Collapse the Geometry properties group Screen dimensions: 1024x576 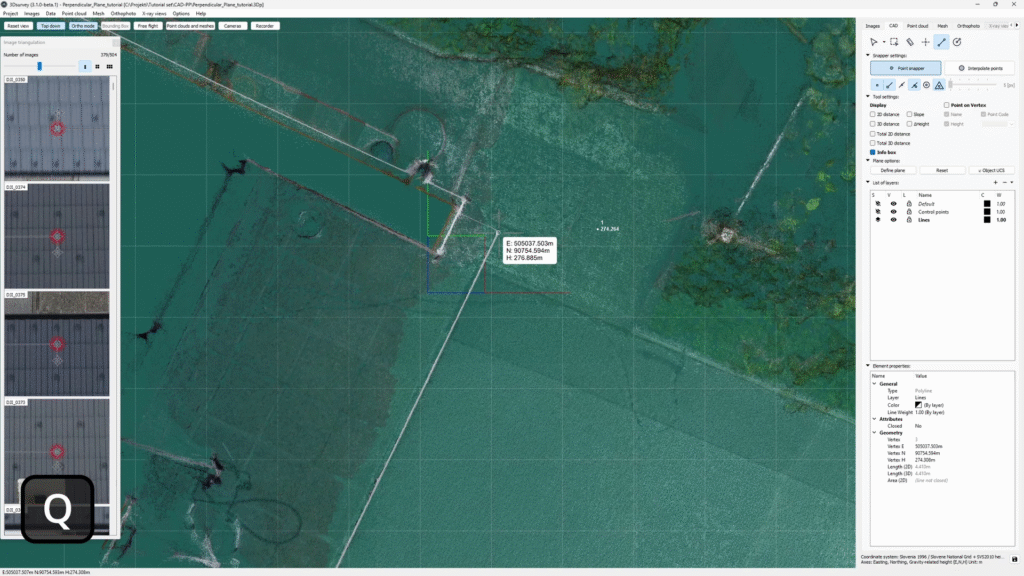[x=874, y=432]
